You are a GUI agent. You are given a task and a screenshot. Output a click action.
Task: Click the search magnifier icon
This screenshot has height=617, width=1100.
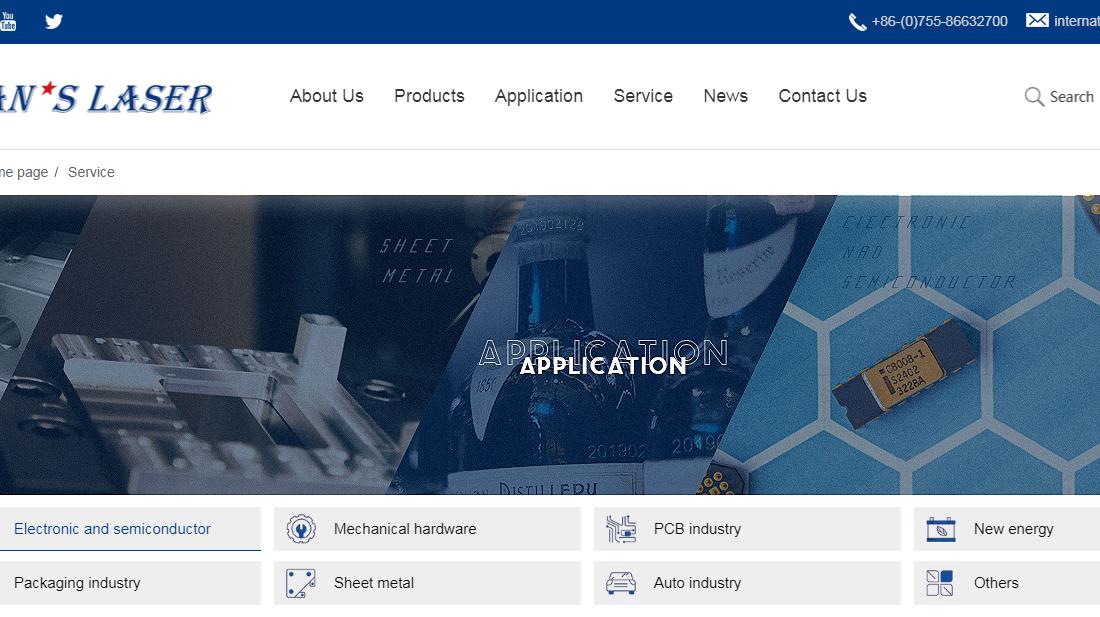point(1034,96)
